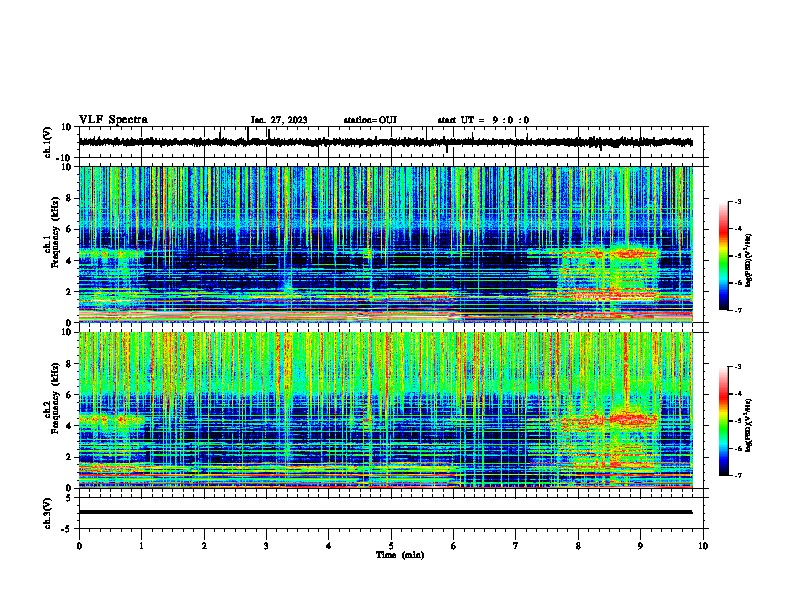
Task: Click the time axis tick label '3'
Action: (x=266, y=546)
